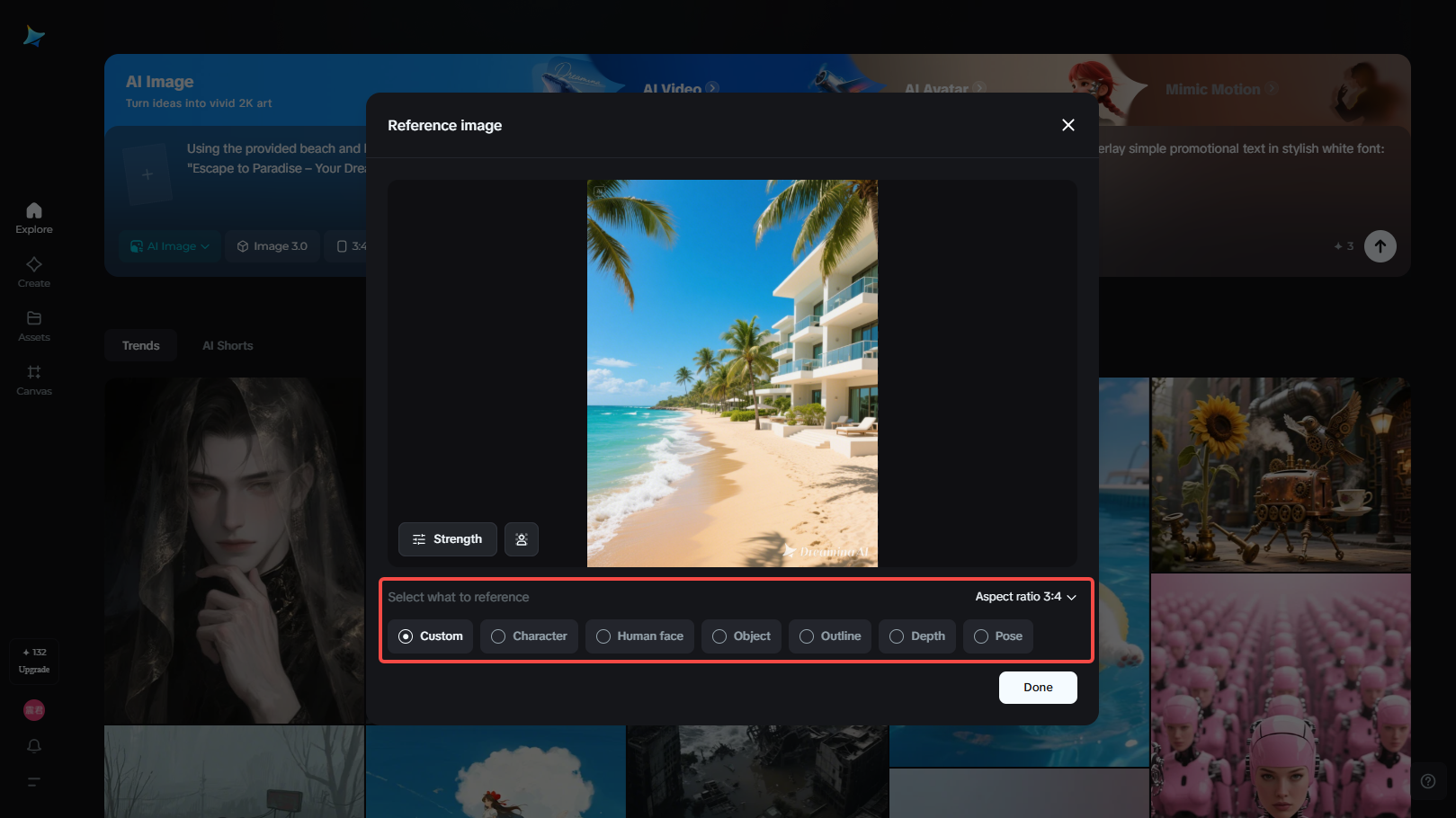Click the help question mark icon

click(1428, 781)
